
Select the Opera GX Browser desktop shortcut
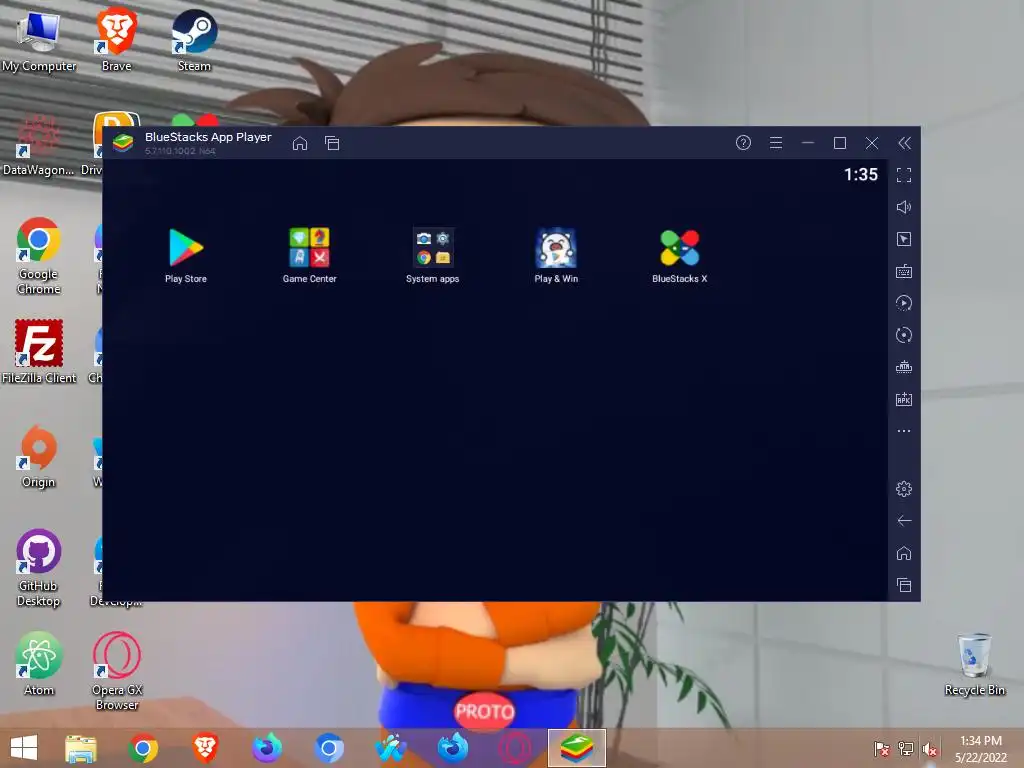point(117,671)
